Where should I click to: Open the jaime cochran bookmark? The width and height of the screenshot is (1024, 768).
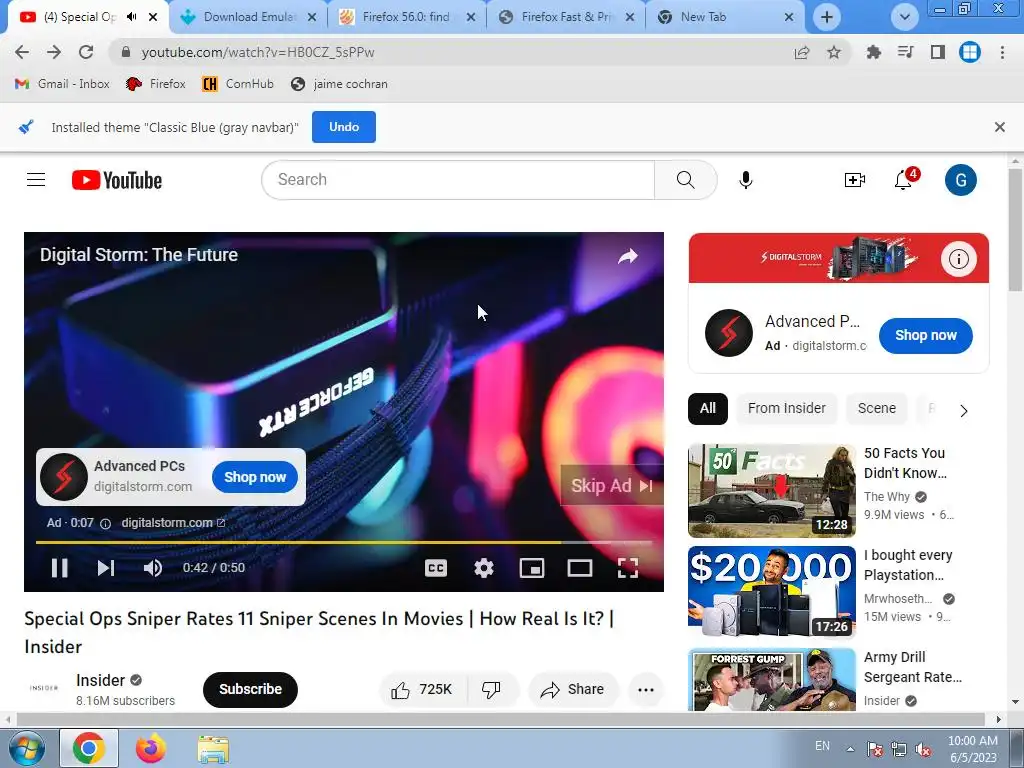pos(340,84)
